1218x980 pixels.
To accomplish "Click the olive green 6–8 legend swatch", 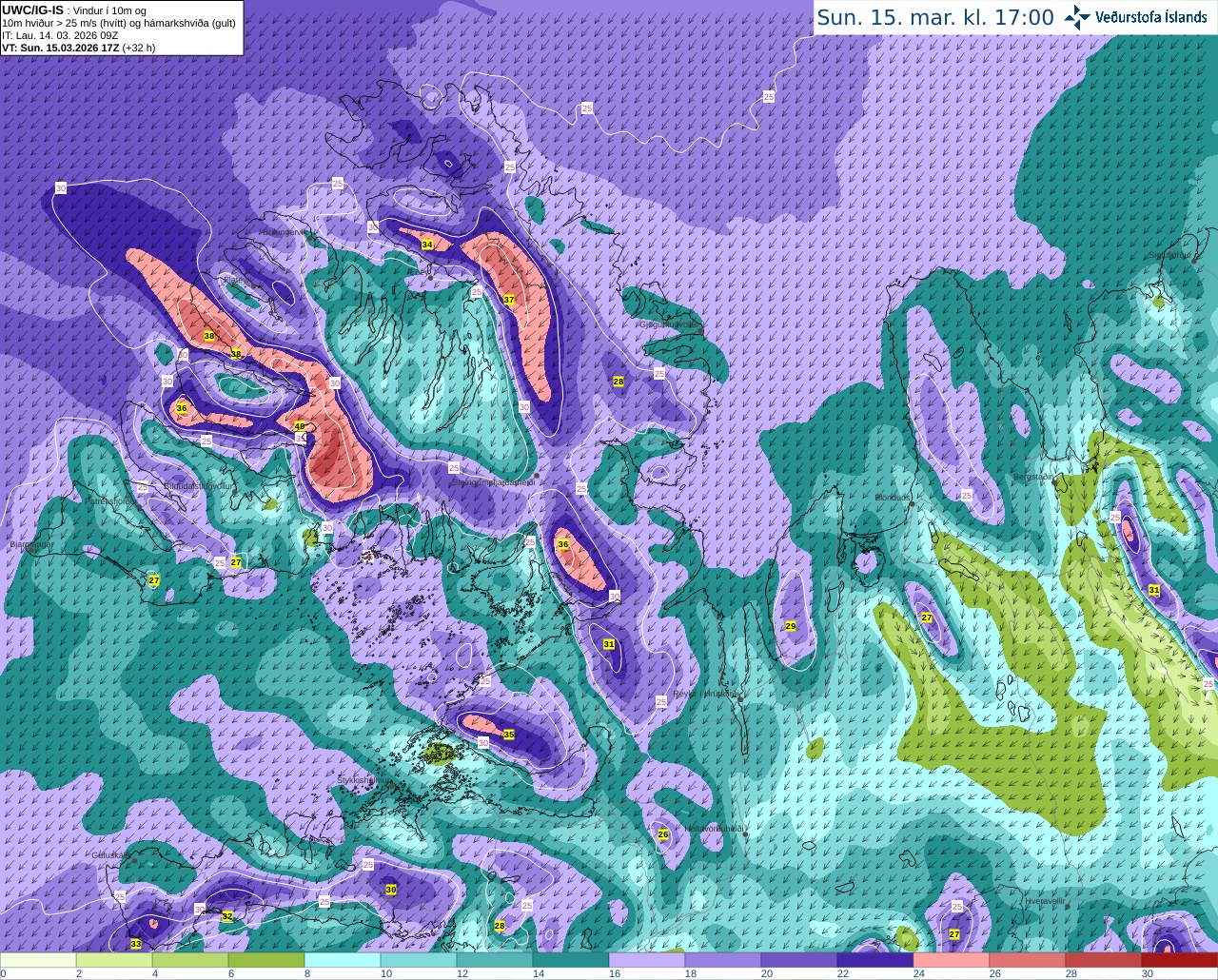I will 266,960.
